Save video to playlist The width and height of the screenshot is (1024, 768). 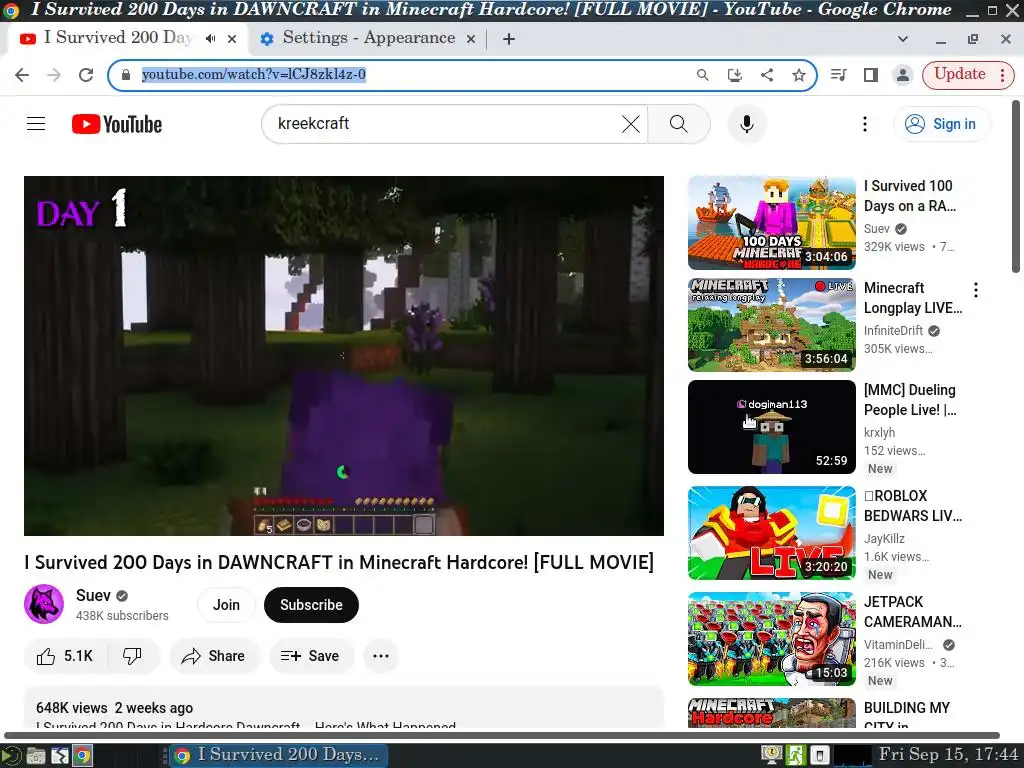coord(311,656)
